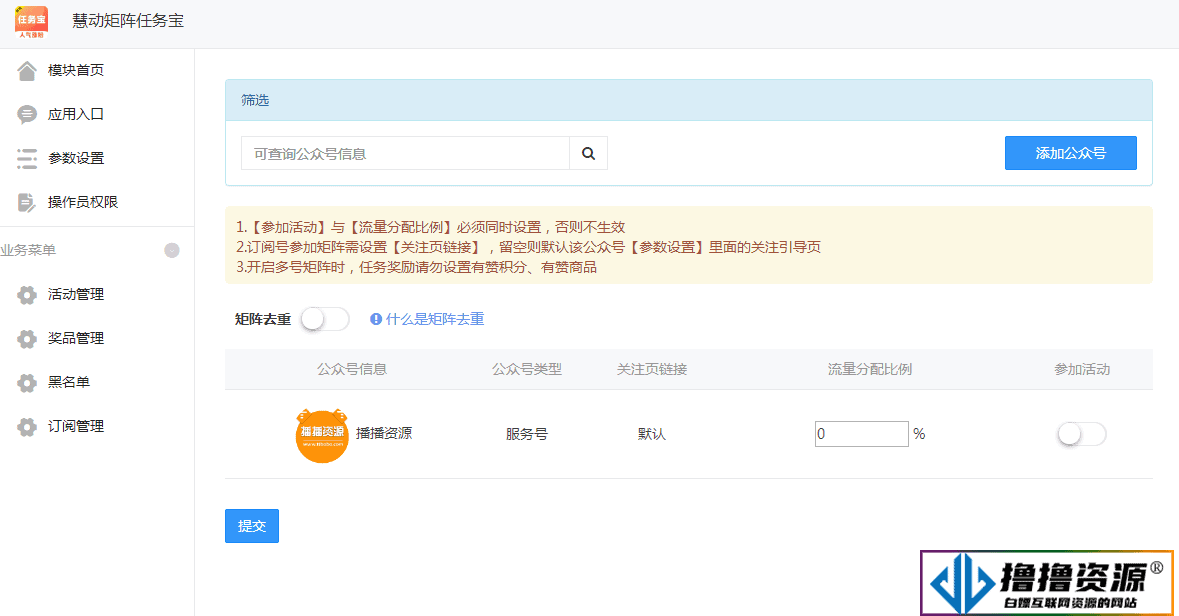Click the gear icon beside 奖品管理
Screen dimensions: 1179x616
(x=26, y=338)
